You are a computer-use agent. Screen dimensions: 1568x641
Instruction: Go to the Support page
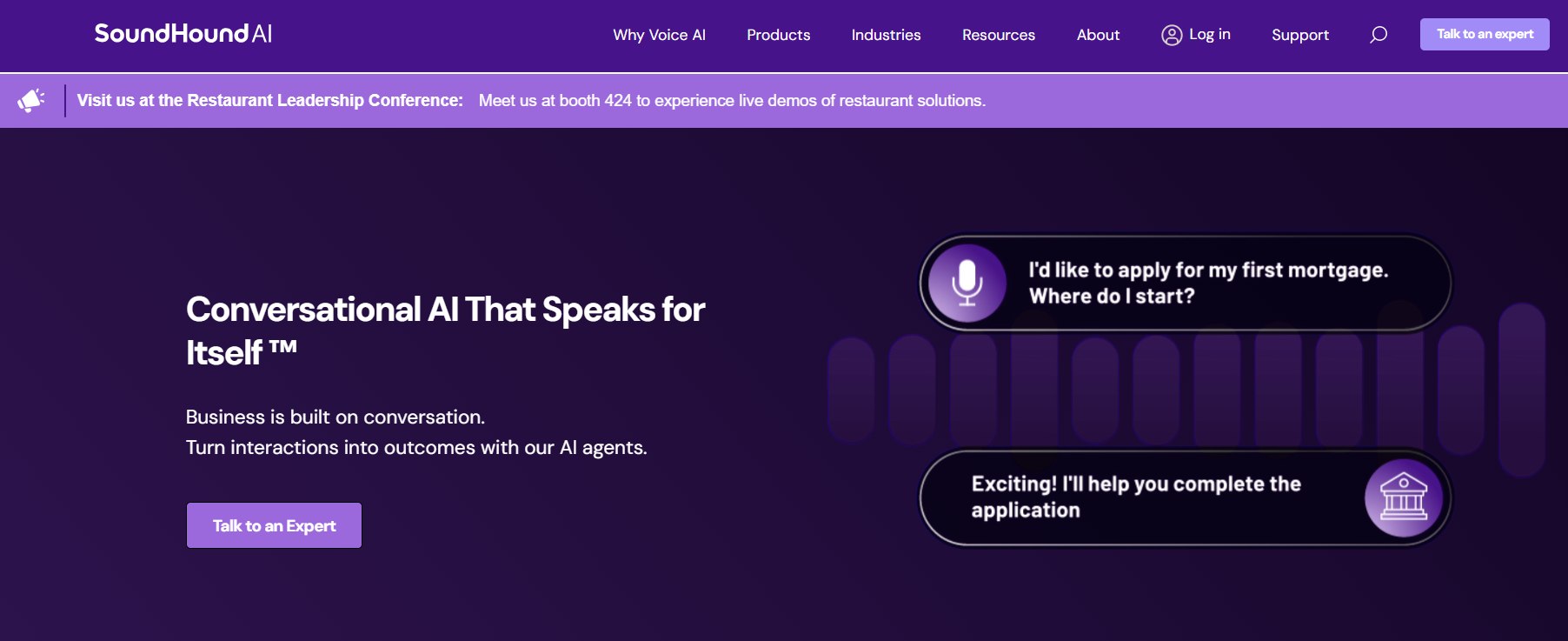(1299, 35)
